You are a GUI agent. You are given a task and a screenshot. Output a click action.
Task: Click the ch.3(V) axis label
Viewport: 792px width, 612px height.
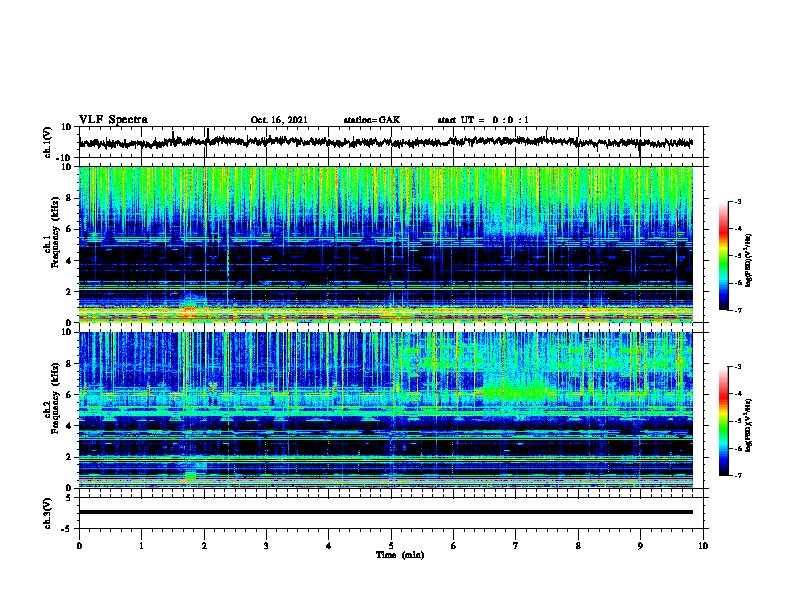[48, 513]
